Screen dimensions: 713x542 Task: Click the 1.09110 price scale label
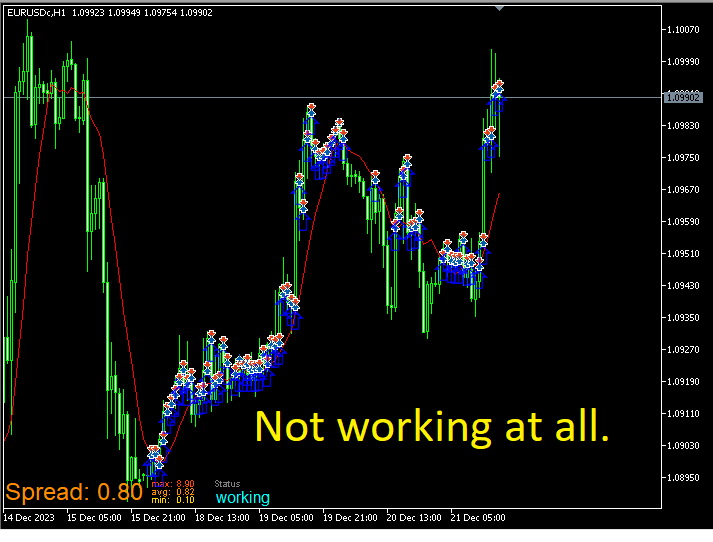(683, 413)
